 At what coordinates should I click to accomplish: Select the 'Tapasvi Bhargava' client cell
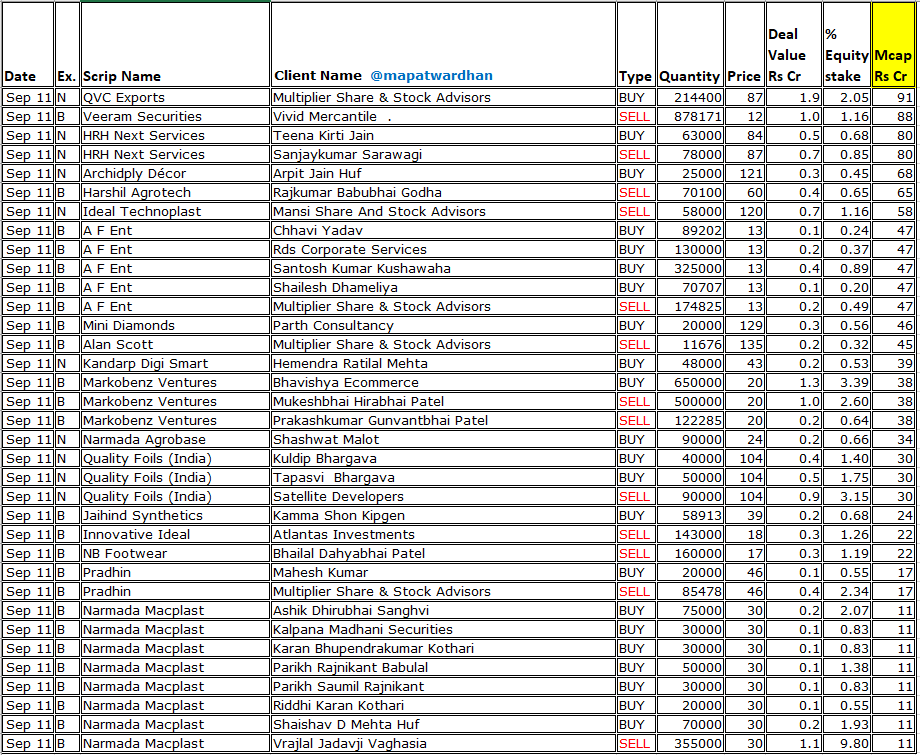[443, 478]
